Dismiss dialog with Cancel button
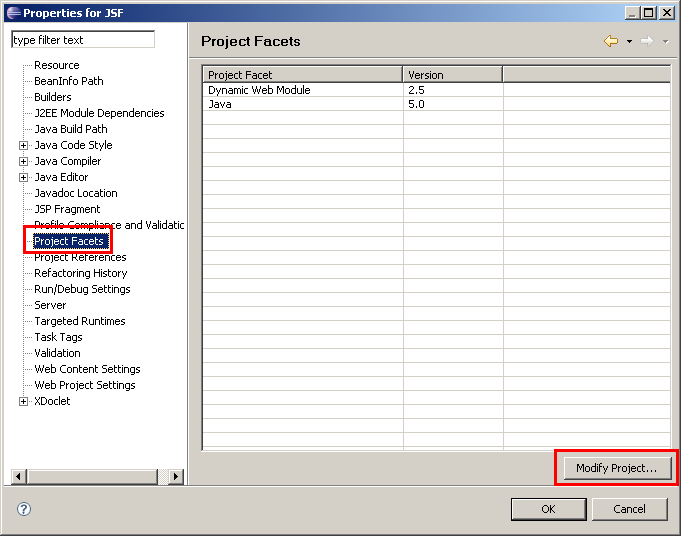This screenshot has width=681, height=536. pos(629,509)
